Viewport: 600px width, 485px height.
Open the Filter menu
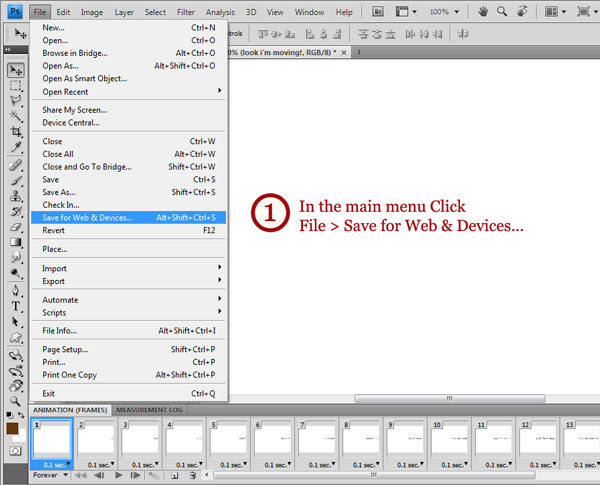(x=186, y=12)
